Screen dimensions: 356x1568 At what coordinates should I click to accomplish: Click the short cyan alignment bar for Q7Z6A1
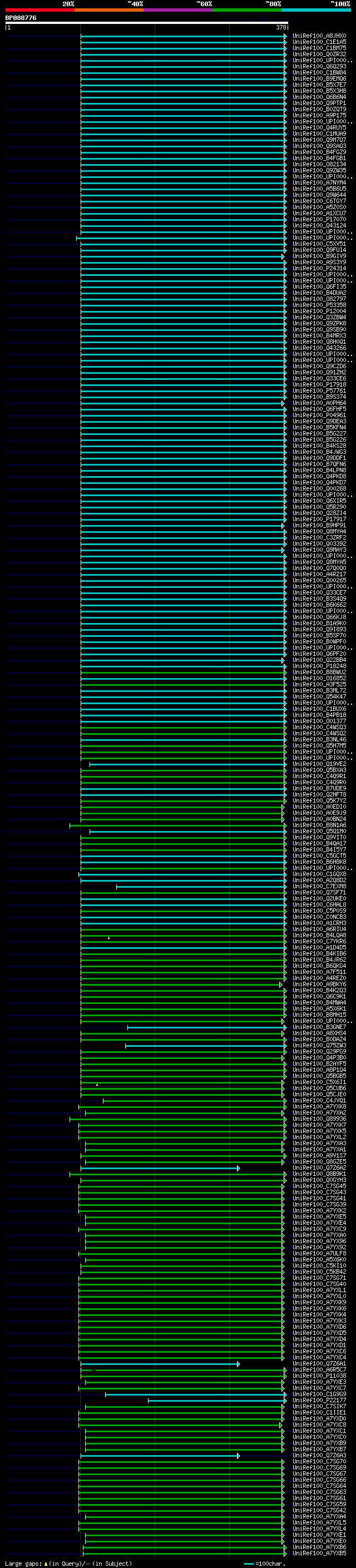click(160, 1364)
